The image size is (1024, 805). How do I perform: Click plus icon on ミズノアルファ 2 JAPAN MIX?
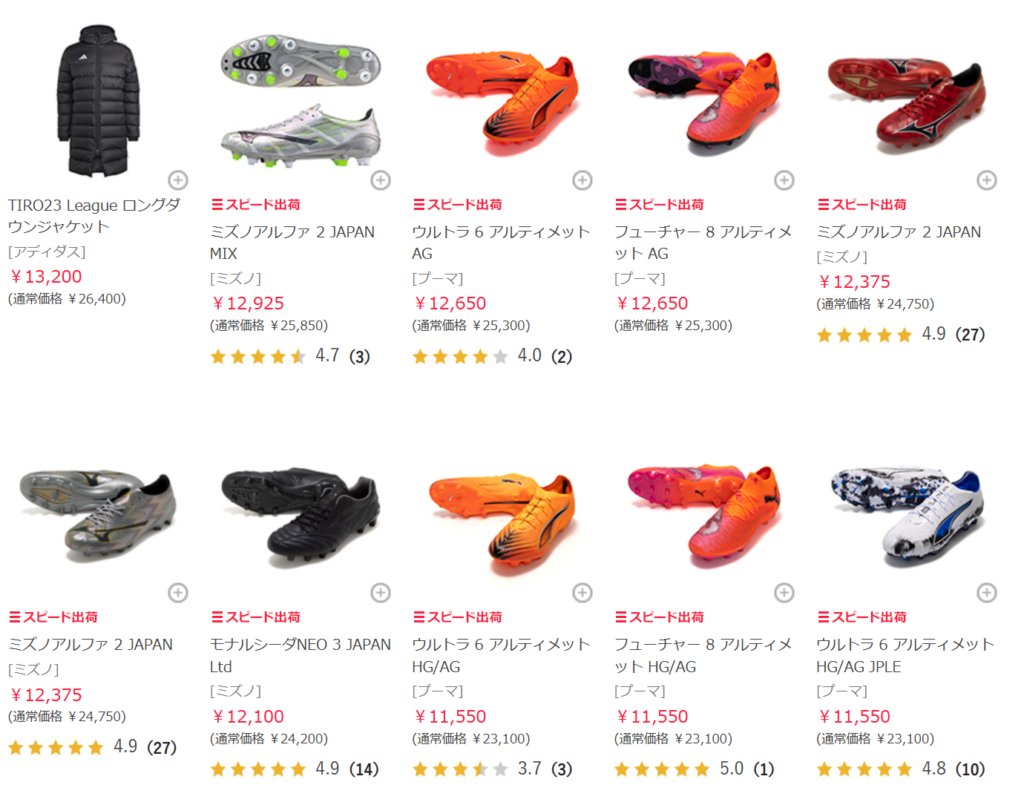coord(381,180)
